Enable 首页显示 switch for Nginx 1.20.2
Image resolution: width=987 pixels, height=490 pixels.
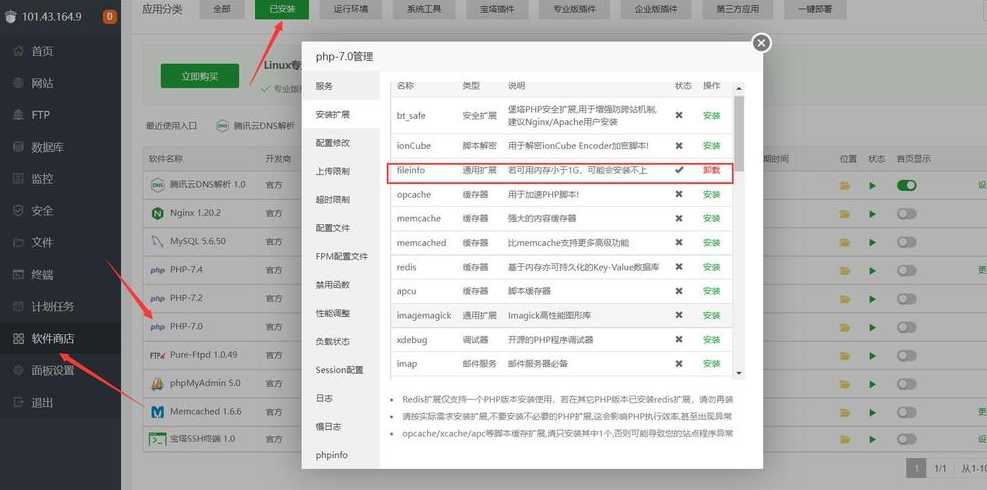pos(906,214)
